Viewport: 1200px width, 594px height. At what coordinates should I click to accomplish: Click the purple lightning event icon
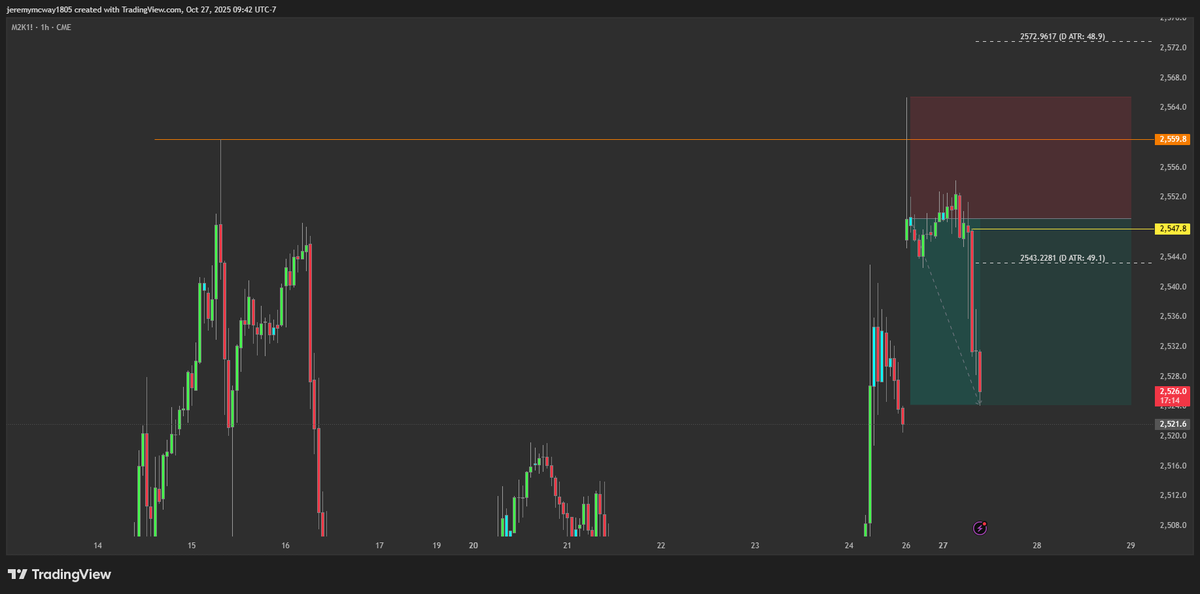click(981, 527)
